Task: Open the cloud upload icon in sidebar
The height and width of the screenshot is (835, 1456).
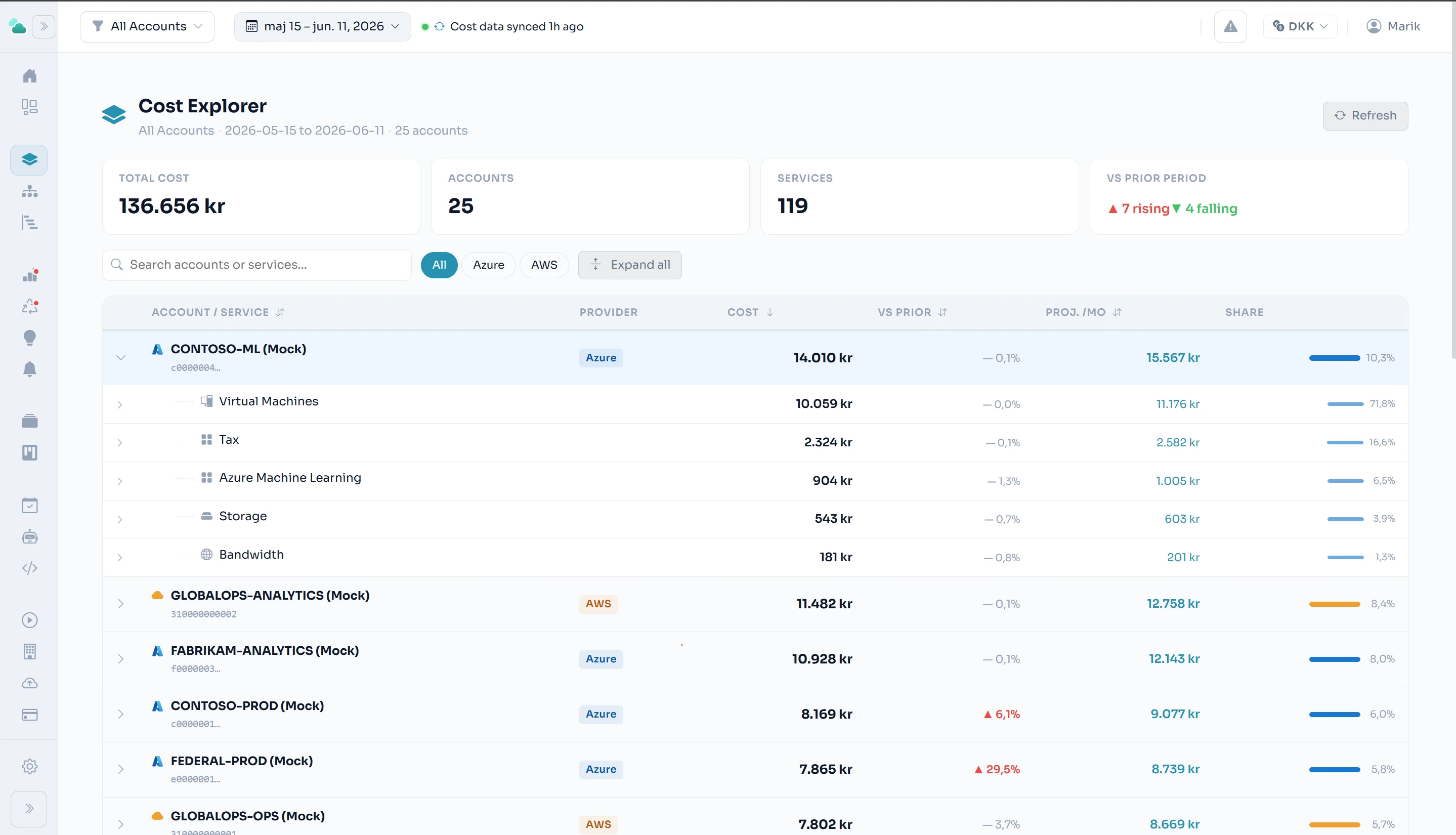Action: pyautogui.click(x=29, y=683)
